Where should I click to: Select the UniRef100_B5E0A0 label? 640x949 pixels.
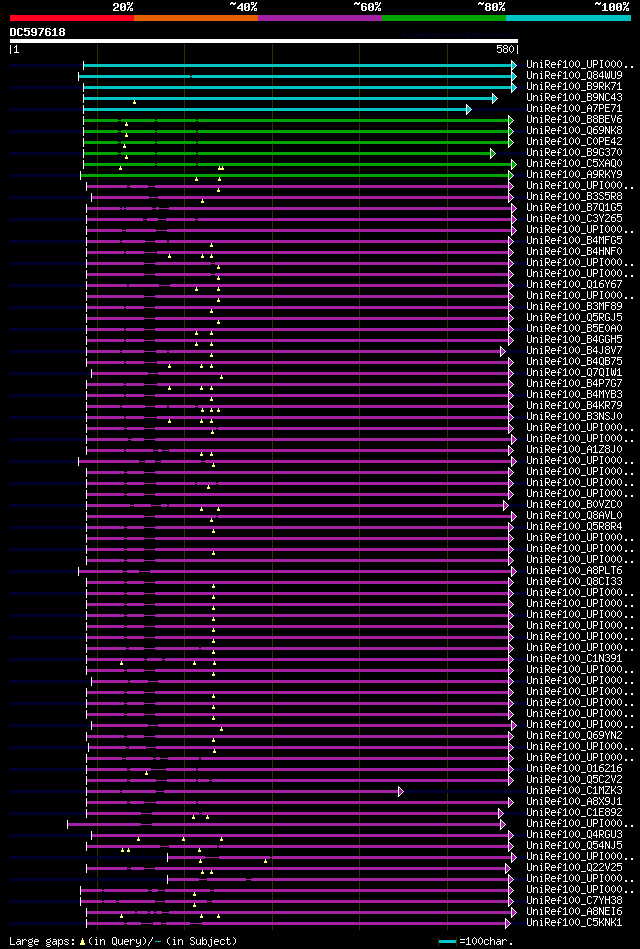574,329
